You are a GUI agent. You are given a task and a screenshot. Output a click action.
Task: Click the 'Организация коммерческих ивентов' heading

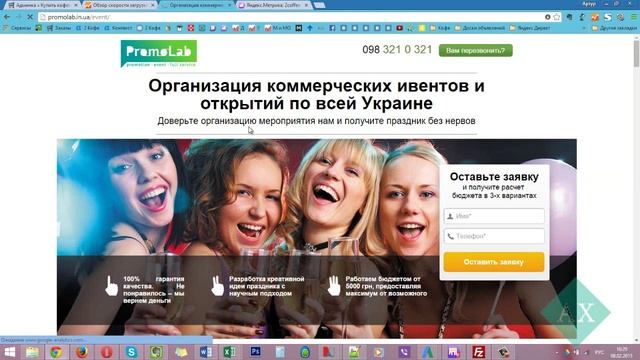pos(316,94)
